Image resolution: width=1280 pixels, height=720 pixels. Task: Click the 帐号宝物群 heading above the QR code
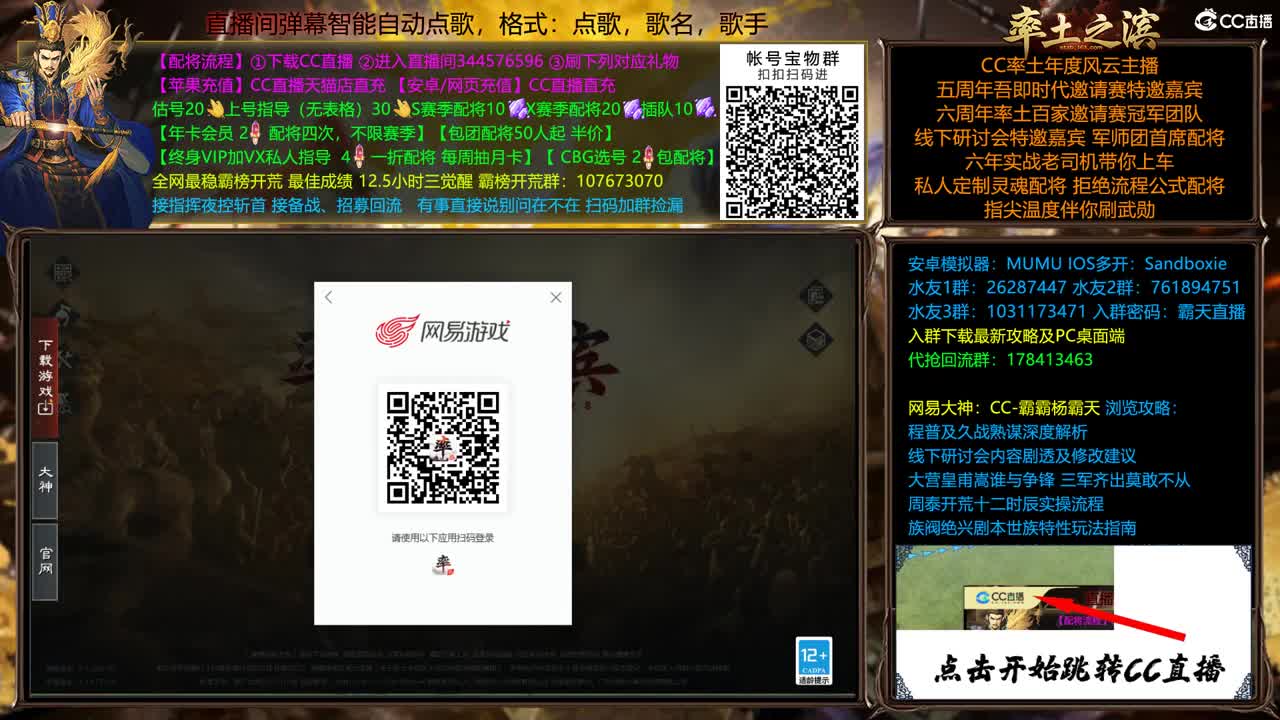point(793,58)
